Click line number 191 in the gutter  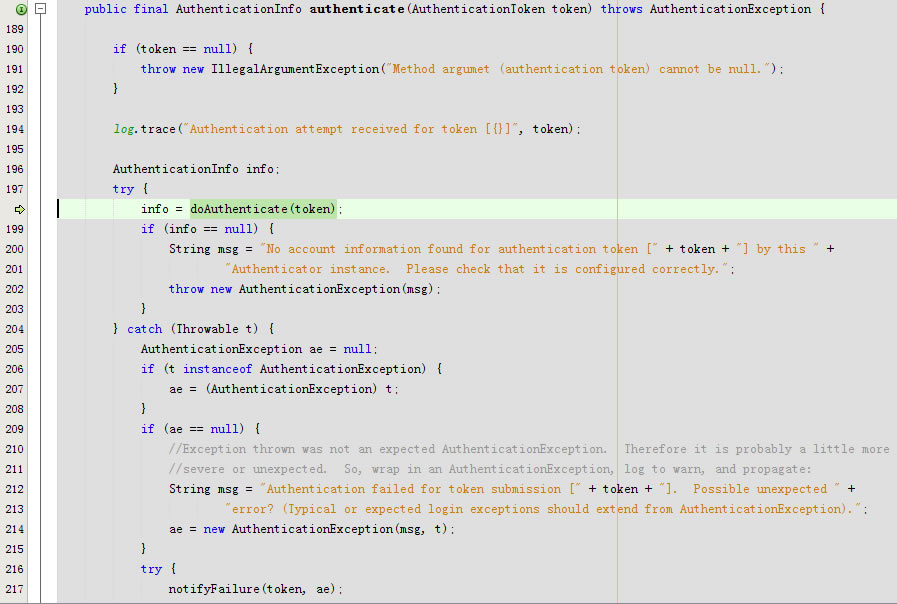[15, 69]
